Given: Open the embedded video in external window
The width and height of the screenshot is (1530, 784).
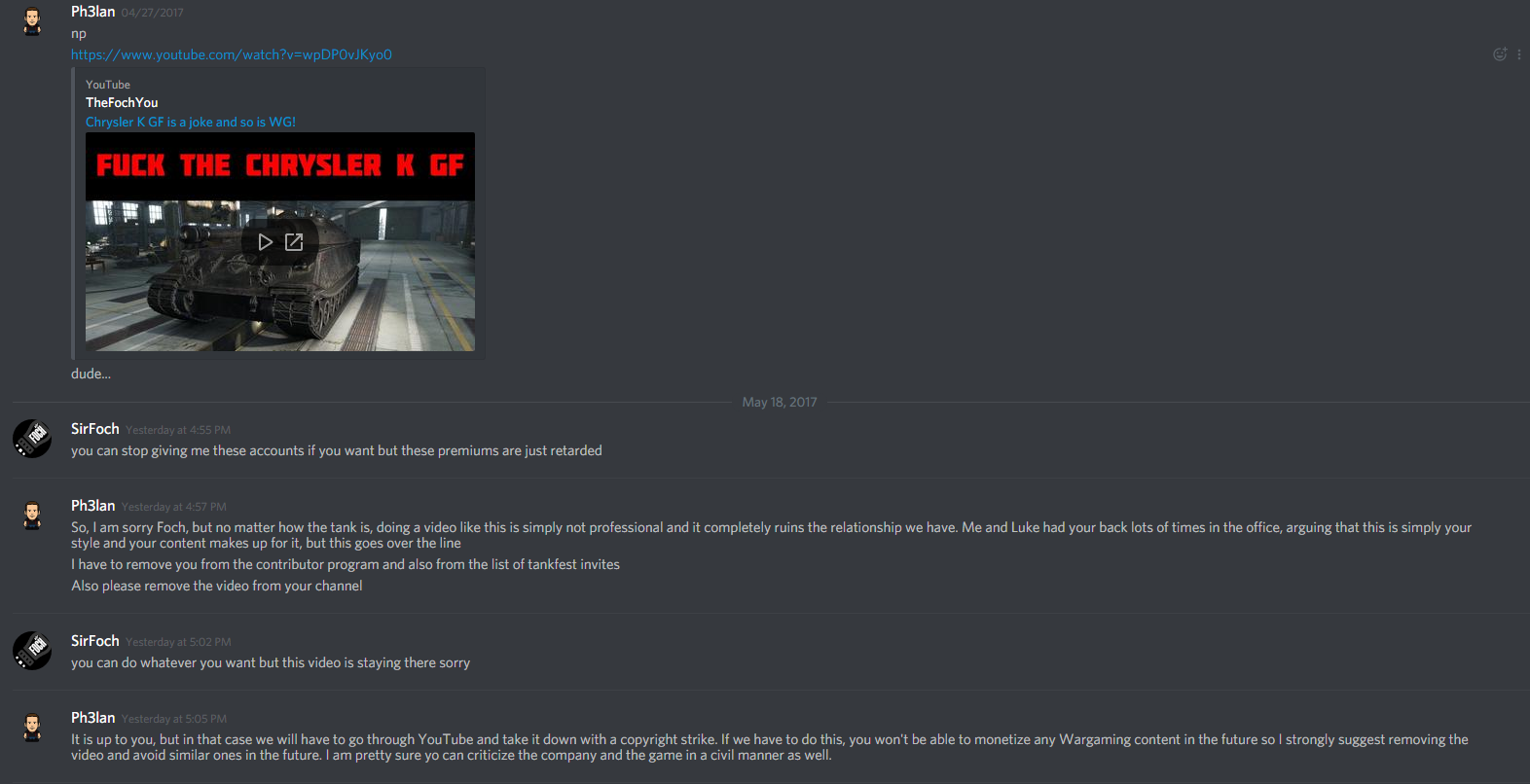Looking at the screenshot, I should pyautogui.click(x=294, y=242).
